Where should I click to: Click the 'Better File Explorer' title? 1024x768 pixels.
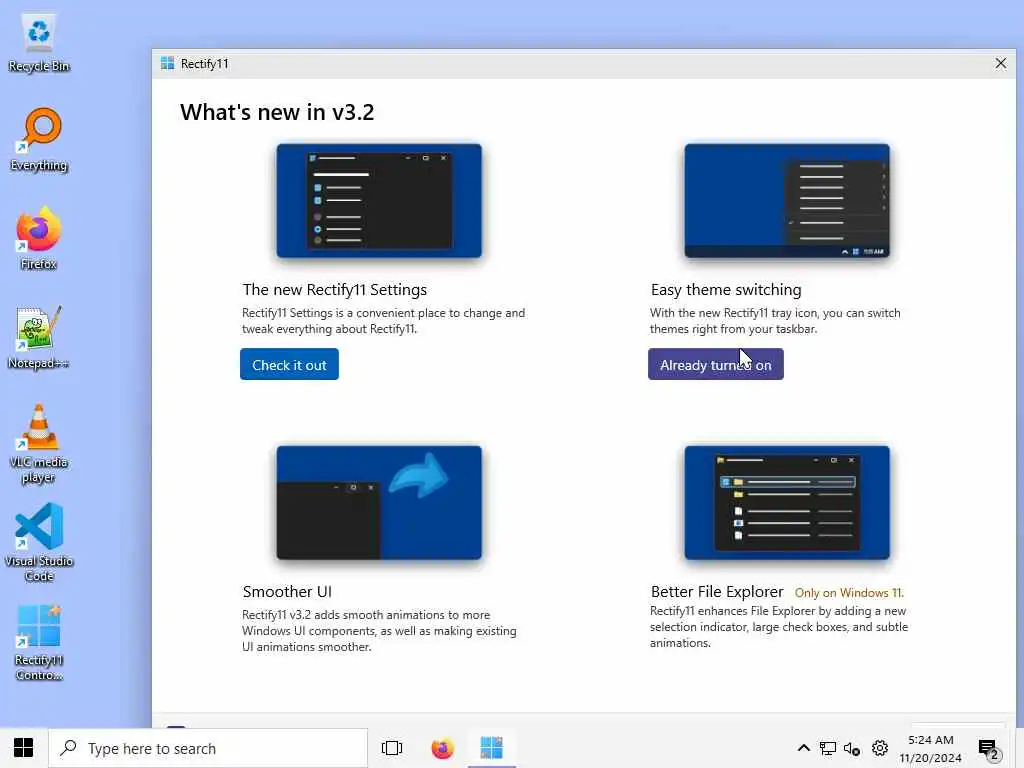click(x=717, y=592)
